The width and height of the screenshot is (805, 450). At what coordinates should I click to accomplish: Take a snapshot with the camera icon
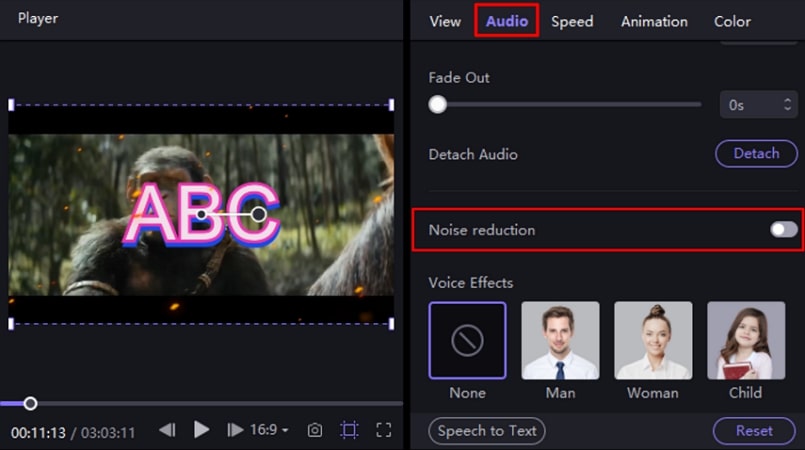coord(315,430)
